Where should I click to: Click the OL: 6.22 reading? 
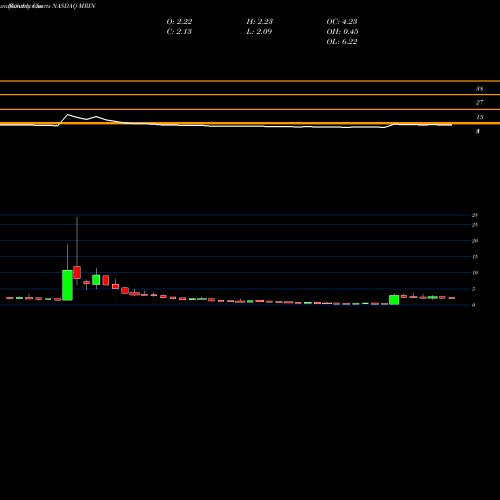point(342,42)
